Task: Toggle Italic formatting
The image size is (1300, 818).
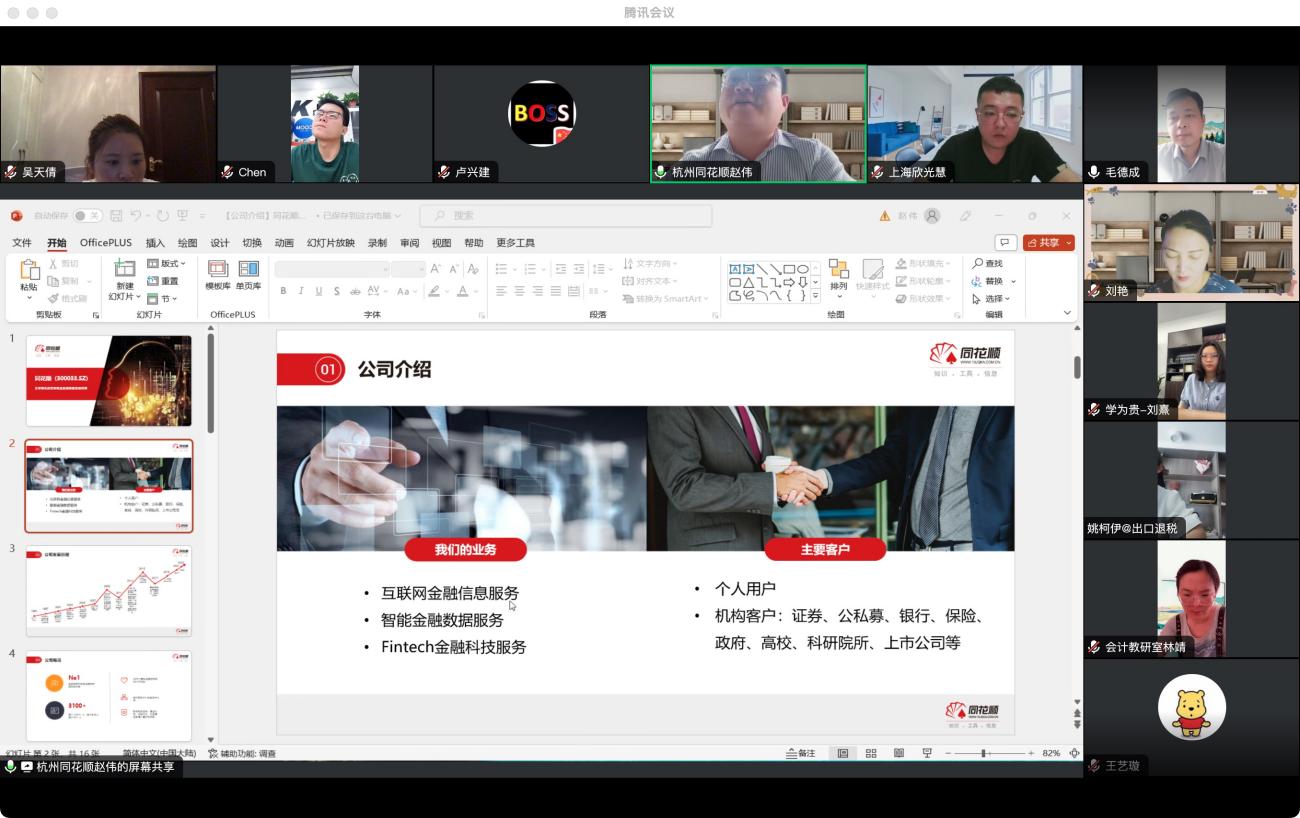Action: point(301,291)
